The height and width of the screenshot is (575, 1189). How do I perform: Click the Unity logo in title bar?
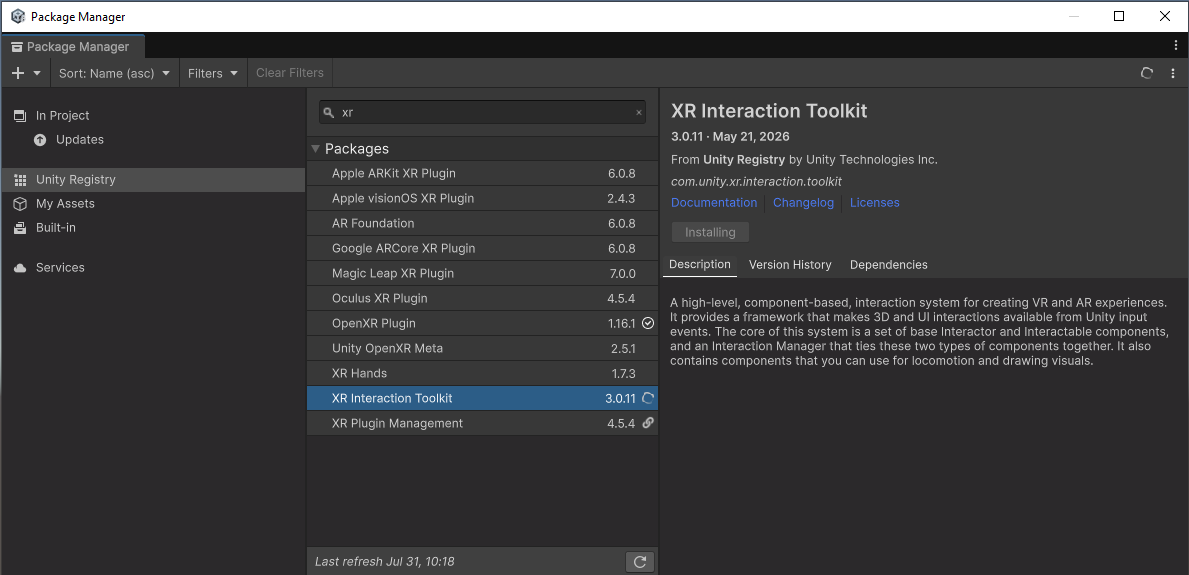(17, 17)
